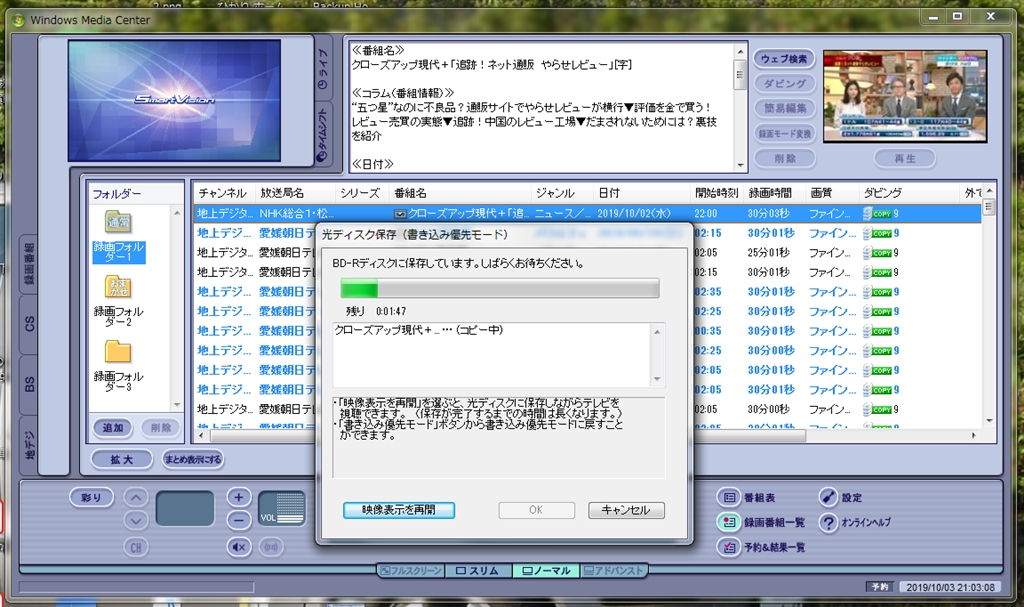The height and width of the screenshot is (607, 1024).
Task: Click the クローズアップ現代+ (コピー中) list entry
Action: coord(419,330)
